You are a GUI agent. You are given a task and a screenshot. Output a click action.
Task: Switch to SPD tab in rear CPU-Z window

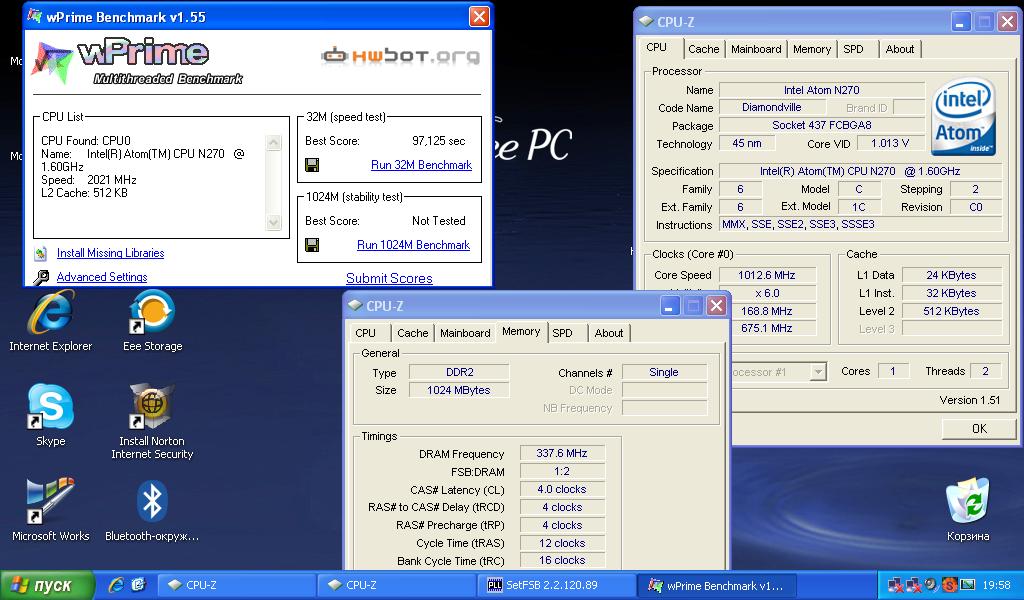pyautogui.click(x=853, y=49)
